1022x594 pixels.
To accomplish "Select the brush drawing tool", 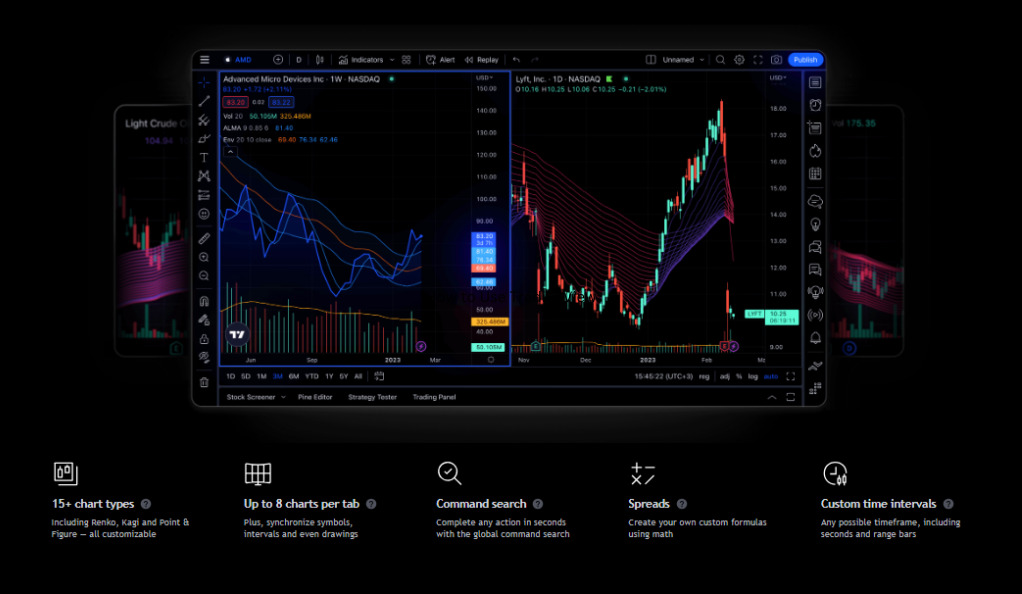I will click(x=204, y=139).
